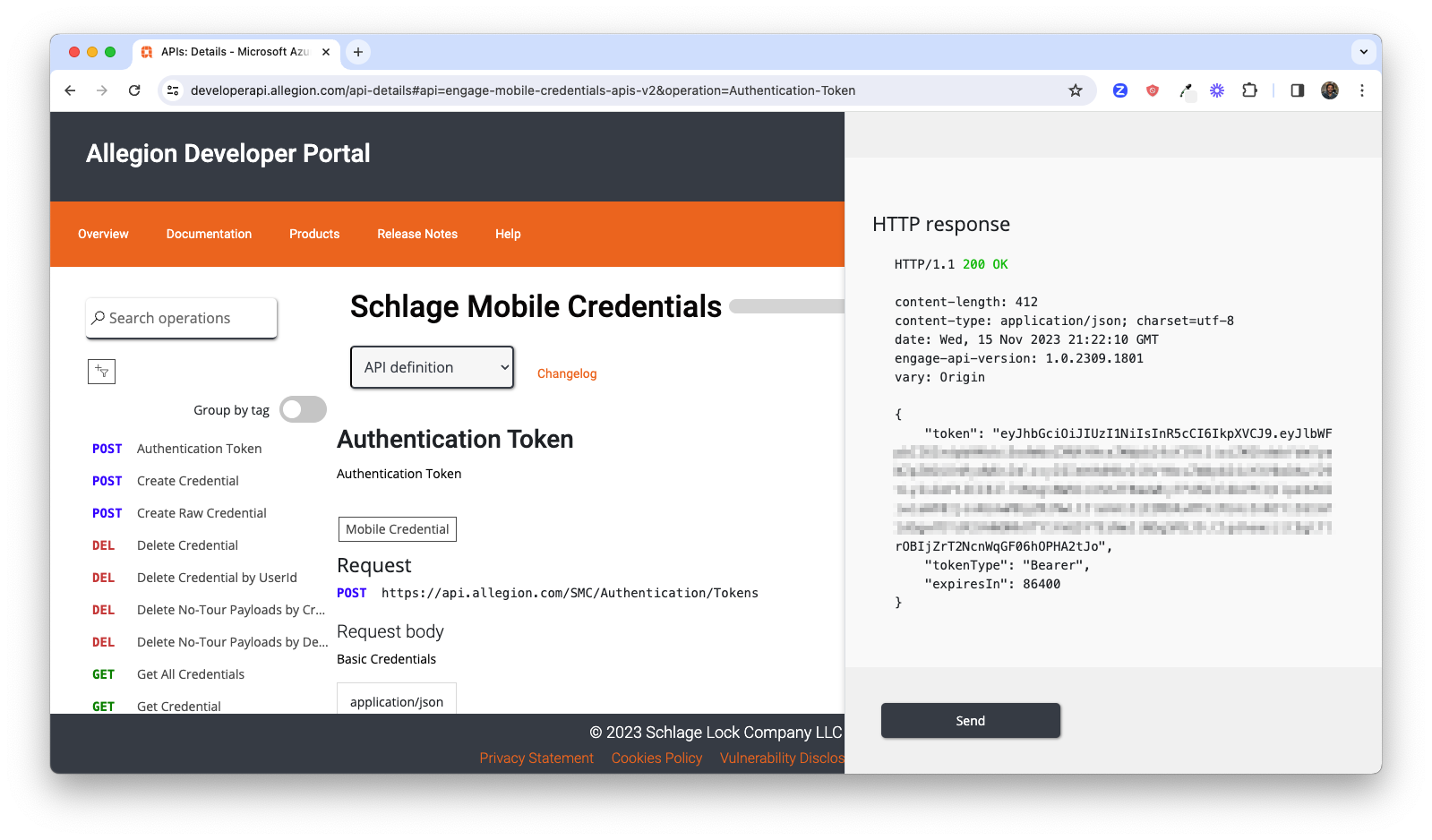Open the Release Notes menu item
Screen dimensions: 1432x840
click(x=417, y=234)
